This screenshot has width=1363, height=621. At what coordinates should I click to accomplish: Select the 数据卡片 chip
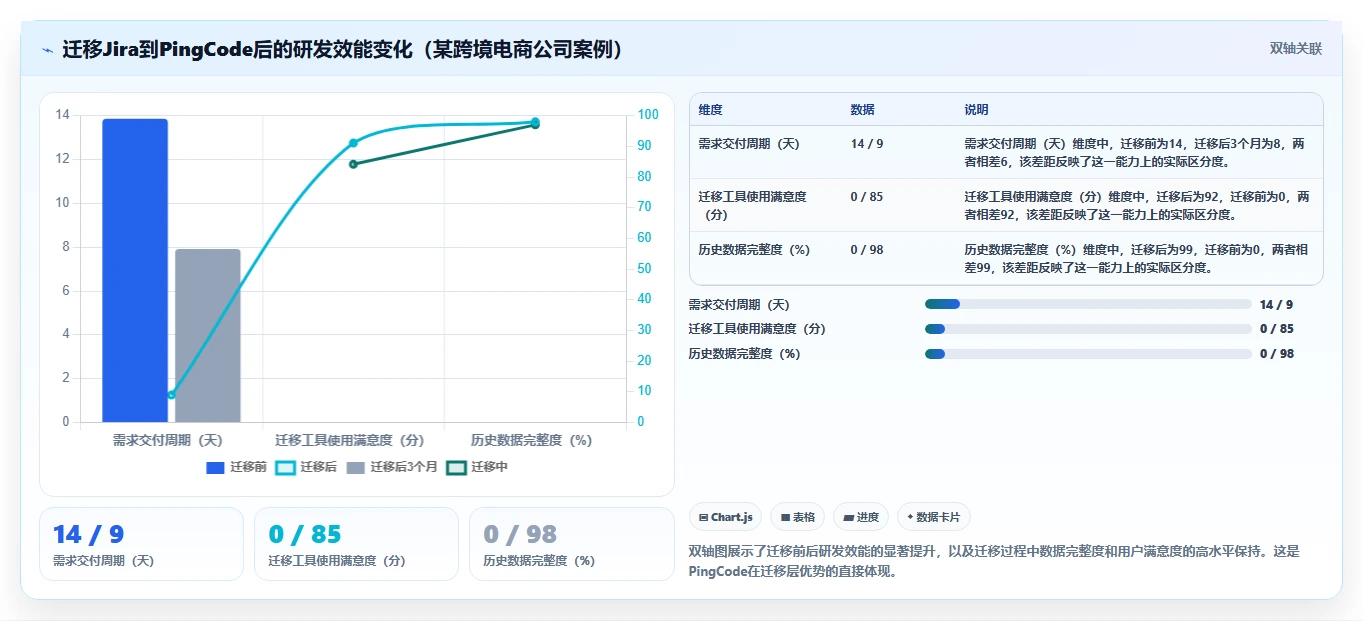[933, 517]
